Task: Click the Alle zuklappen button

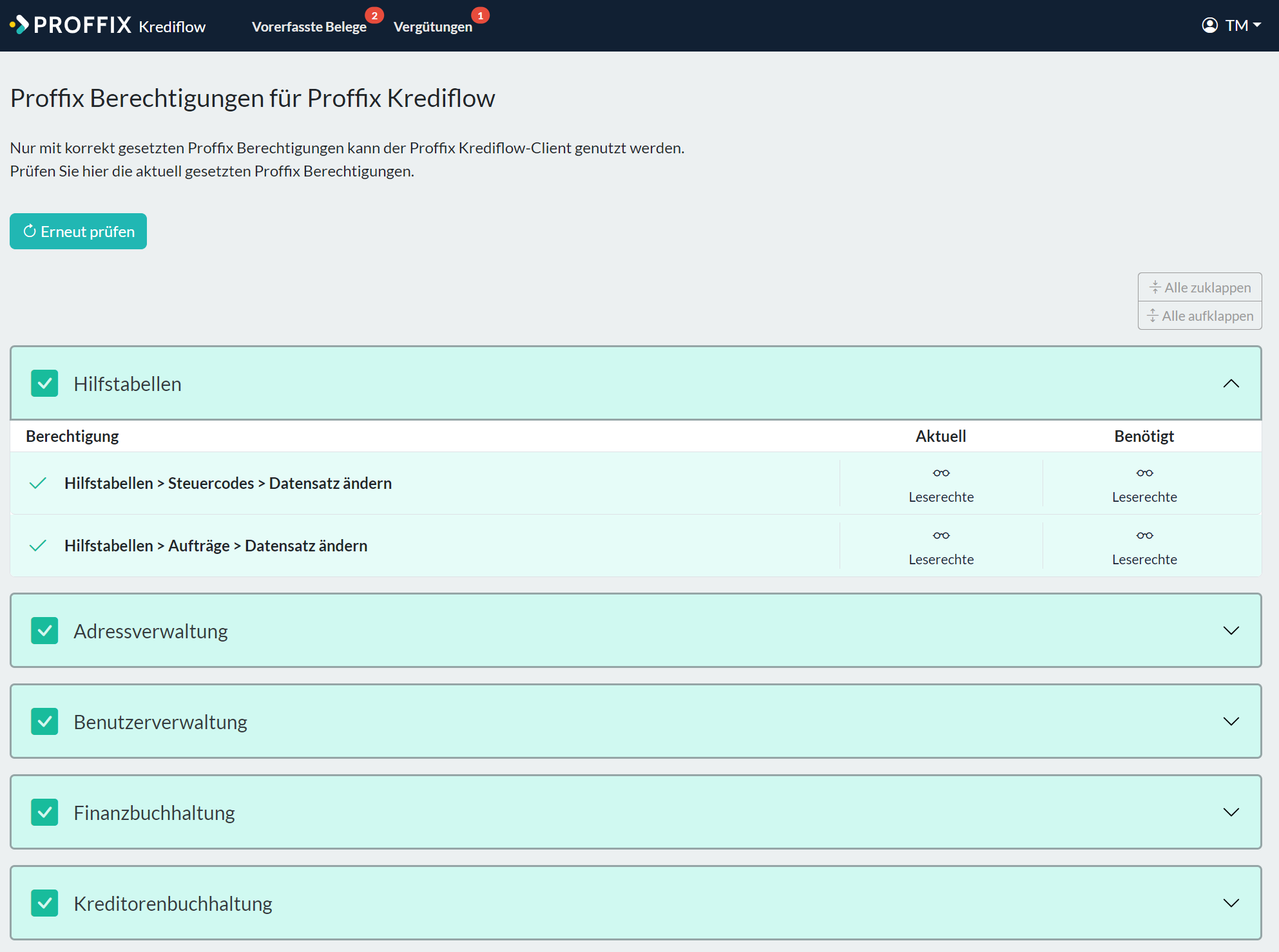Action: click(x=1200, y=287)
